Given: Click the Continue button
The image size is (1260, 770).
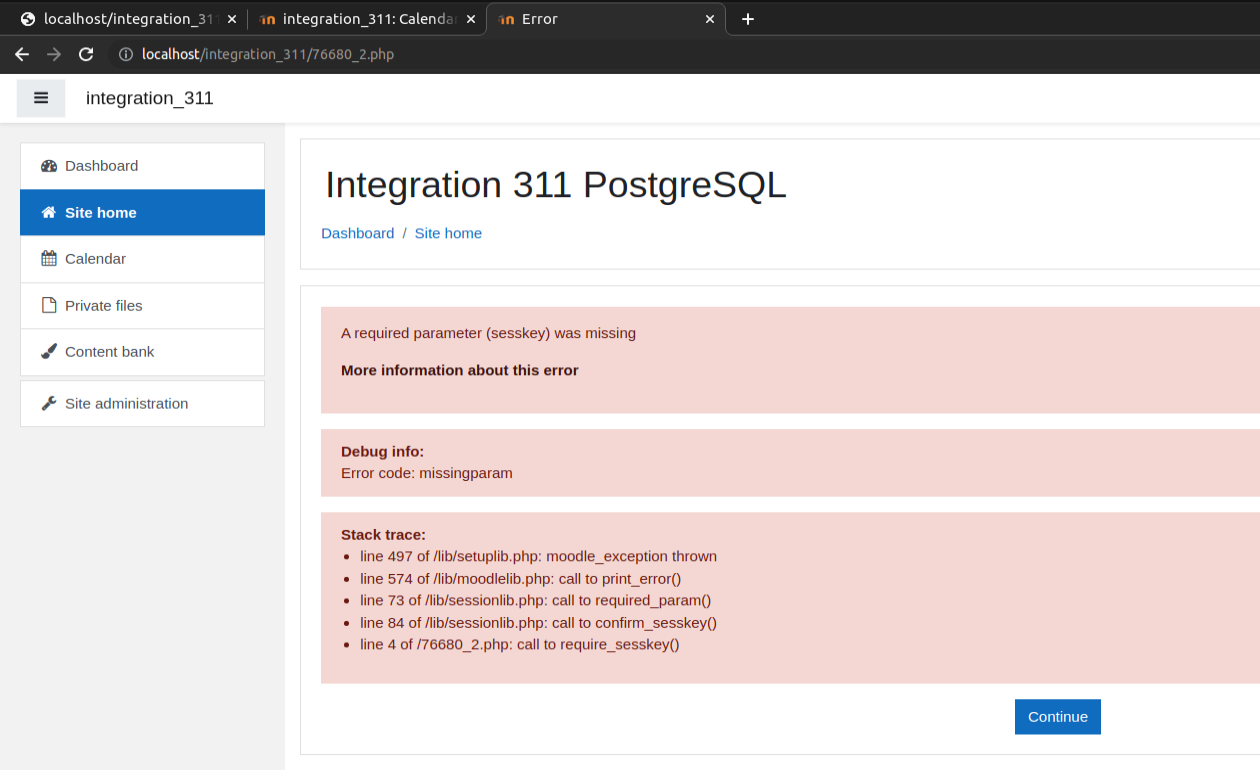Looking at the screenshot, I should [1058, 717].
